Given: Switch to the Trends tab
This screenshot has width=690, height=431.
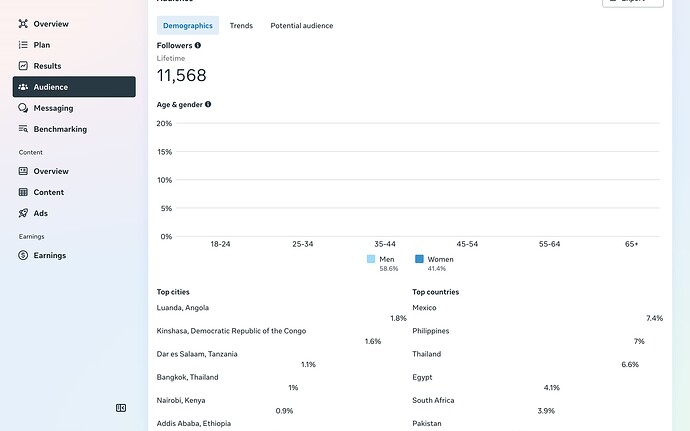Looking at the screenshot, I should click(241, 25).
